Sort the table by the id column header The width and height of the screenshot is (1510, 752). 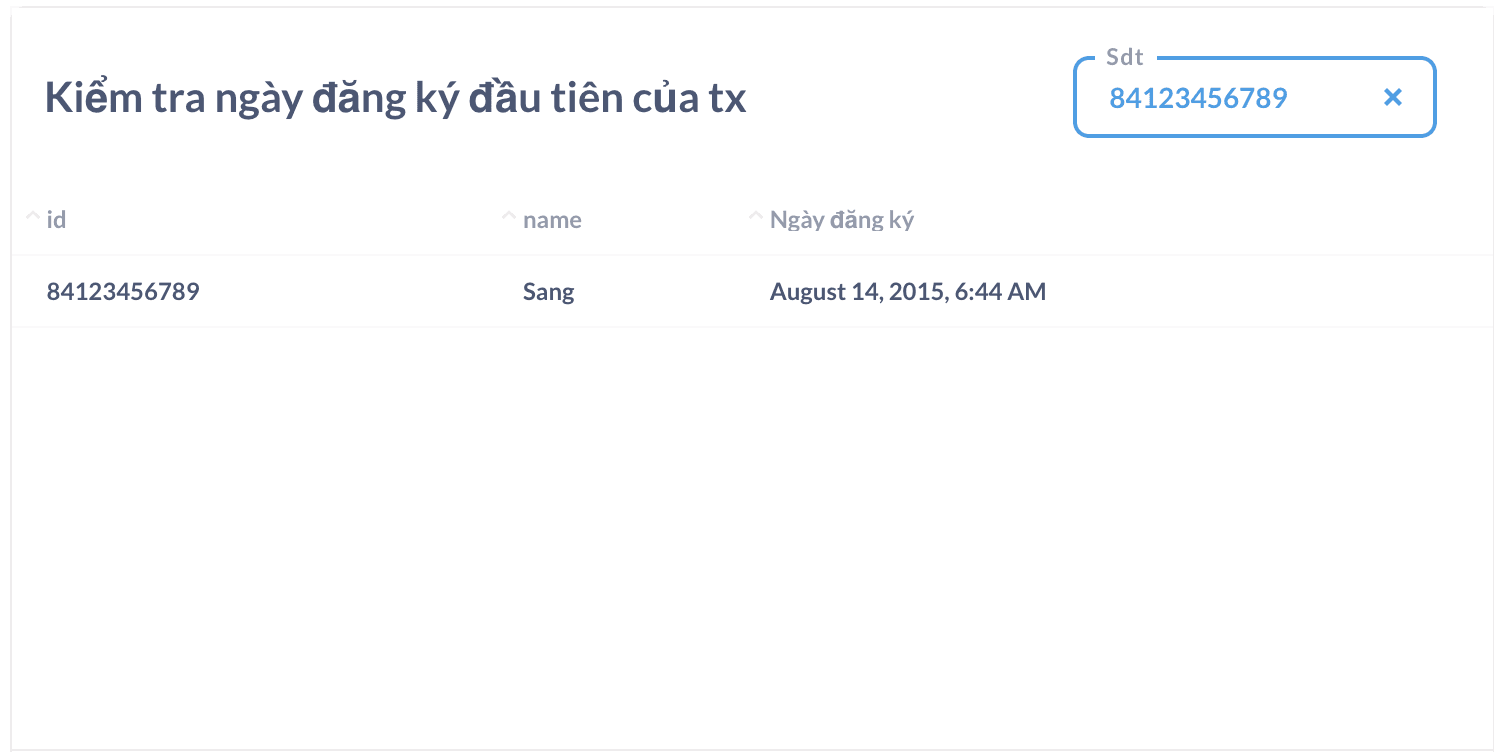point(56,219)
